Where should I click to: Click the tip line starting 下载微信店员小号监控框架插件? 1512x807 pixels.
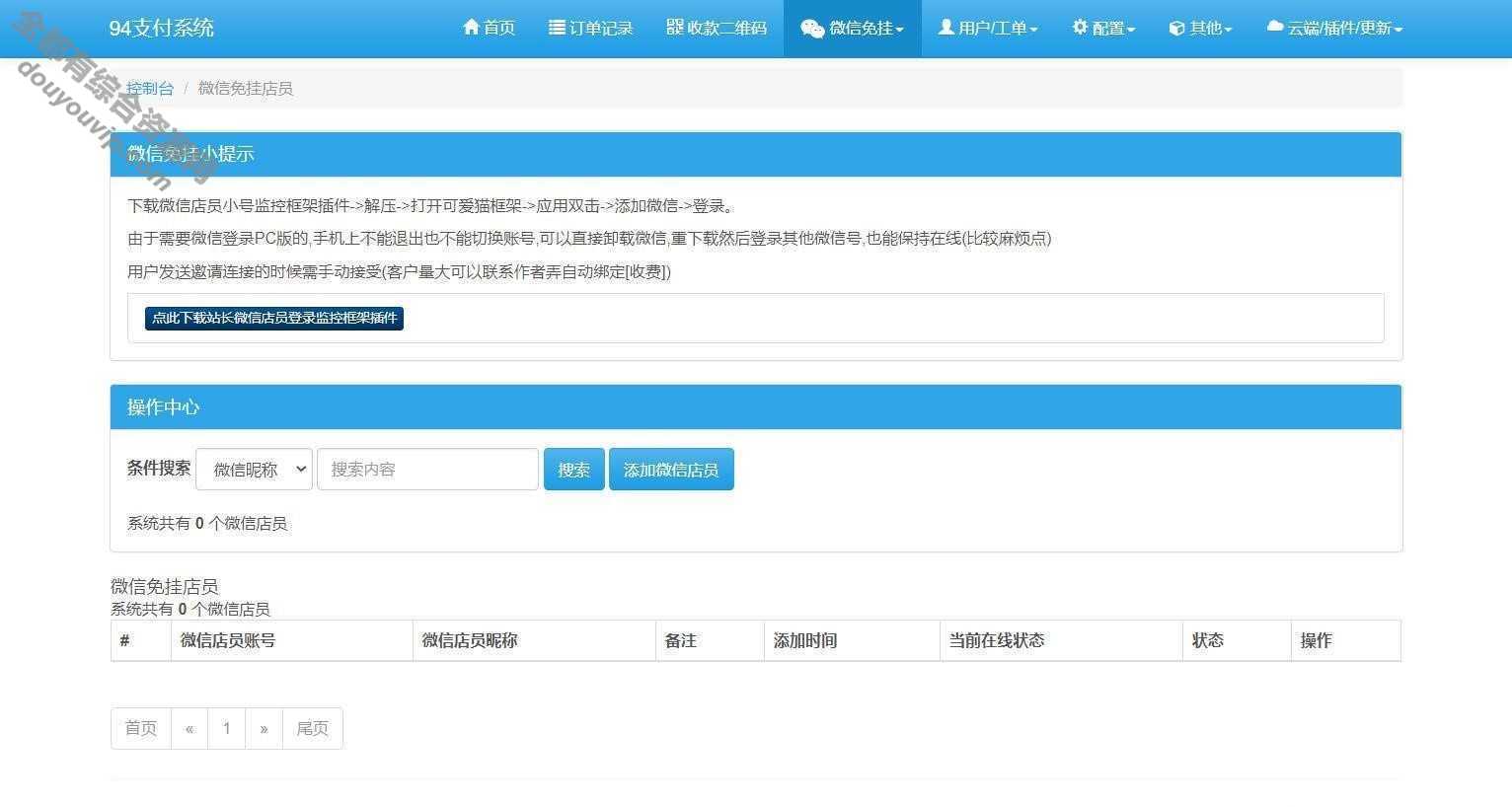(x=431, y=206)
